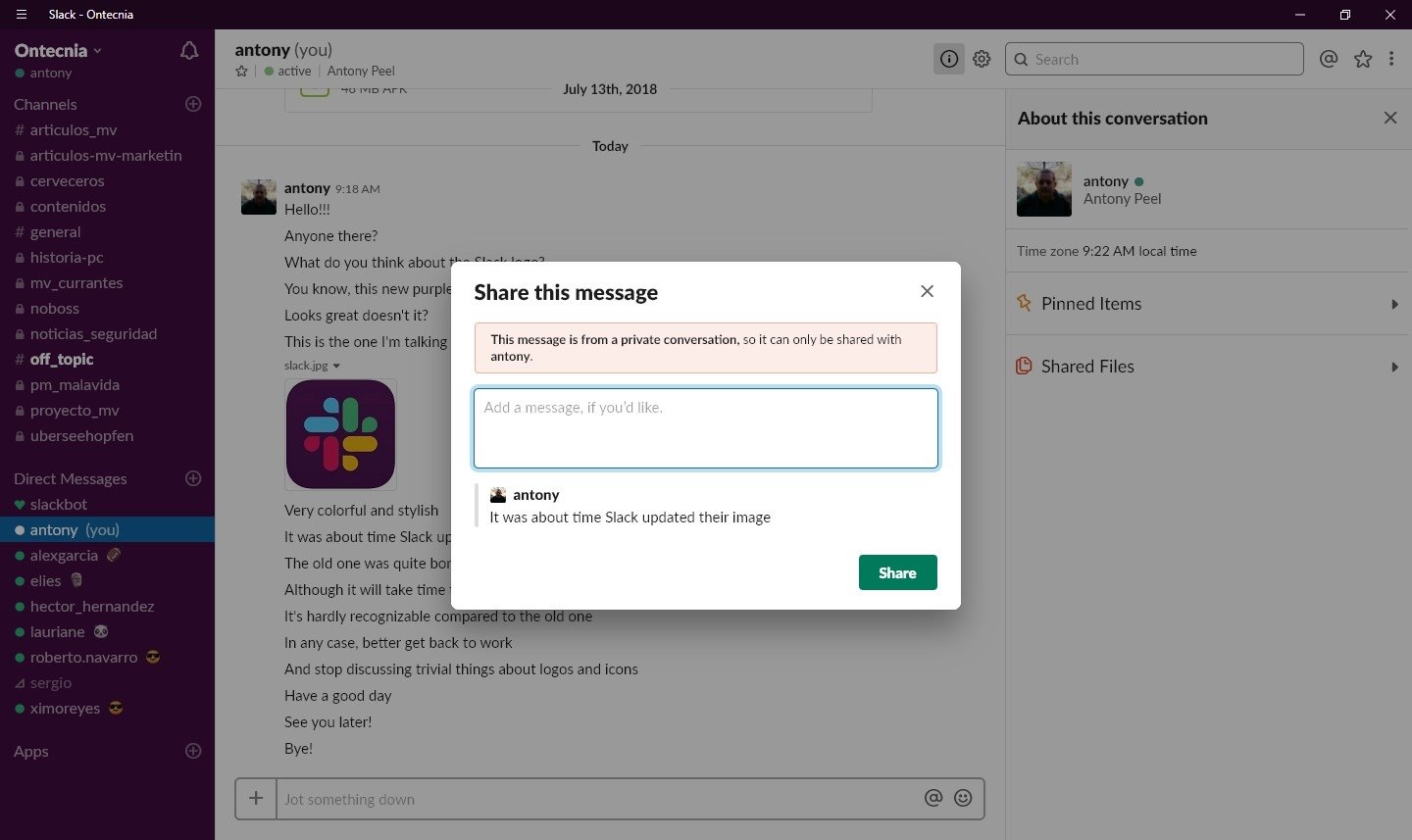The width and height of the screenshot is (1412, 840).
Task: Click the Channels section header
Action: (x=45, y=104)
